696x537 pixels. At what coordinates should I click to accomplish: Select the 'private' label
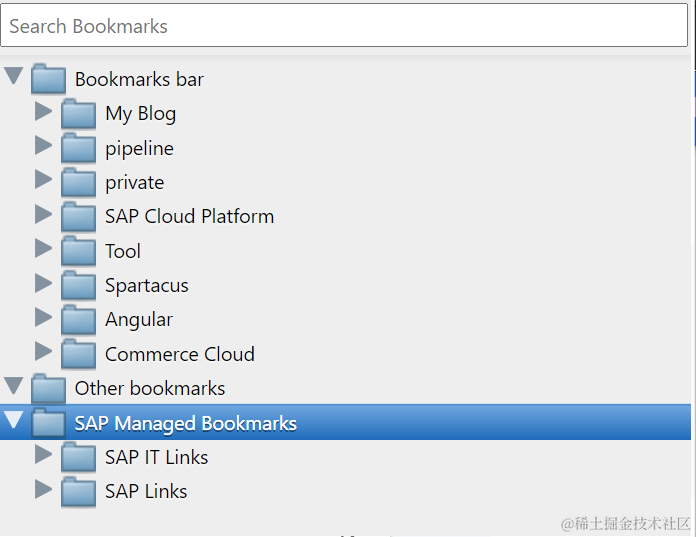pos(135,183)
